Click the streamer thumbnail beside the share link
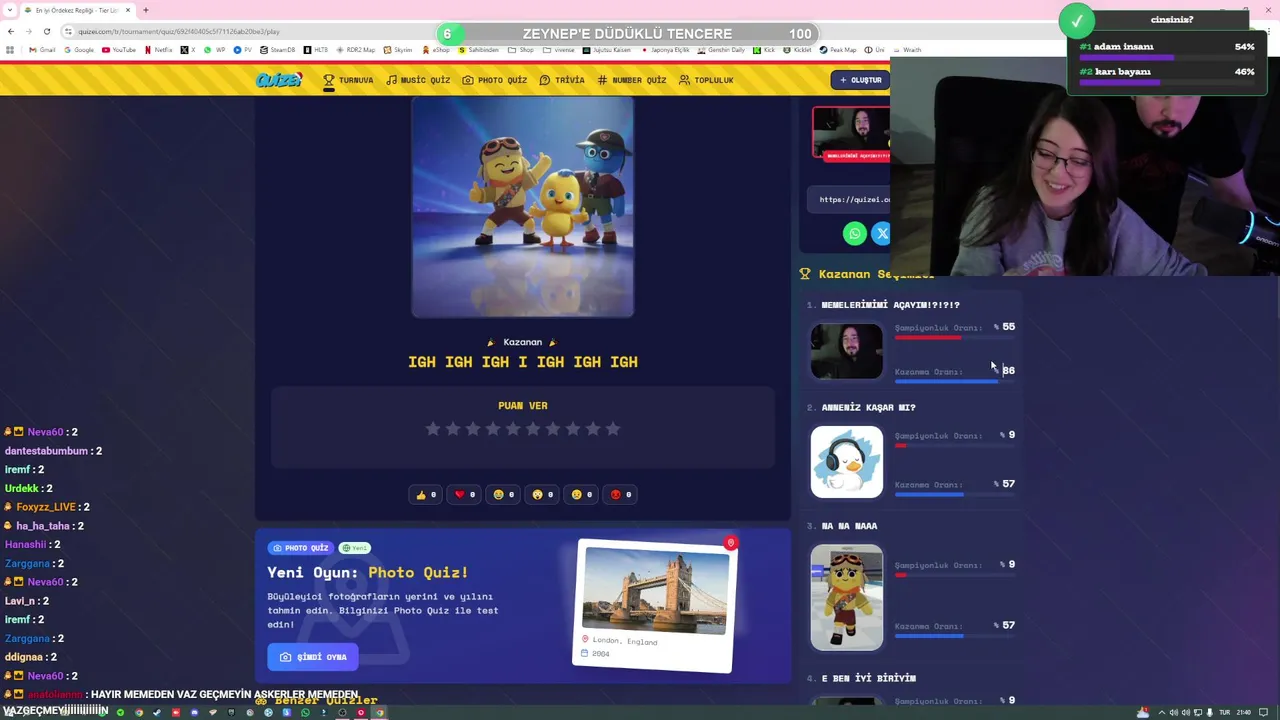This screenshot has height=720, width=1280. pos(851,133)
